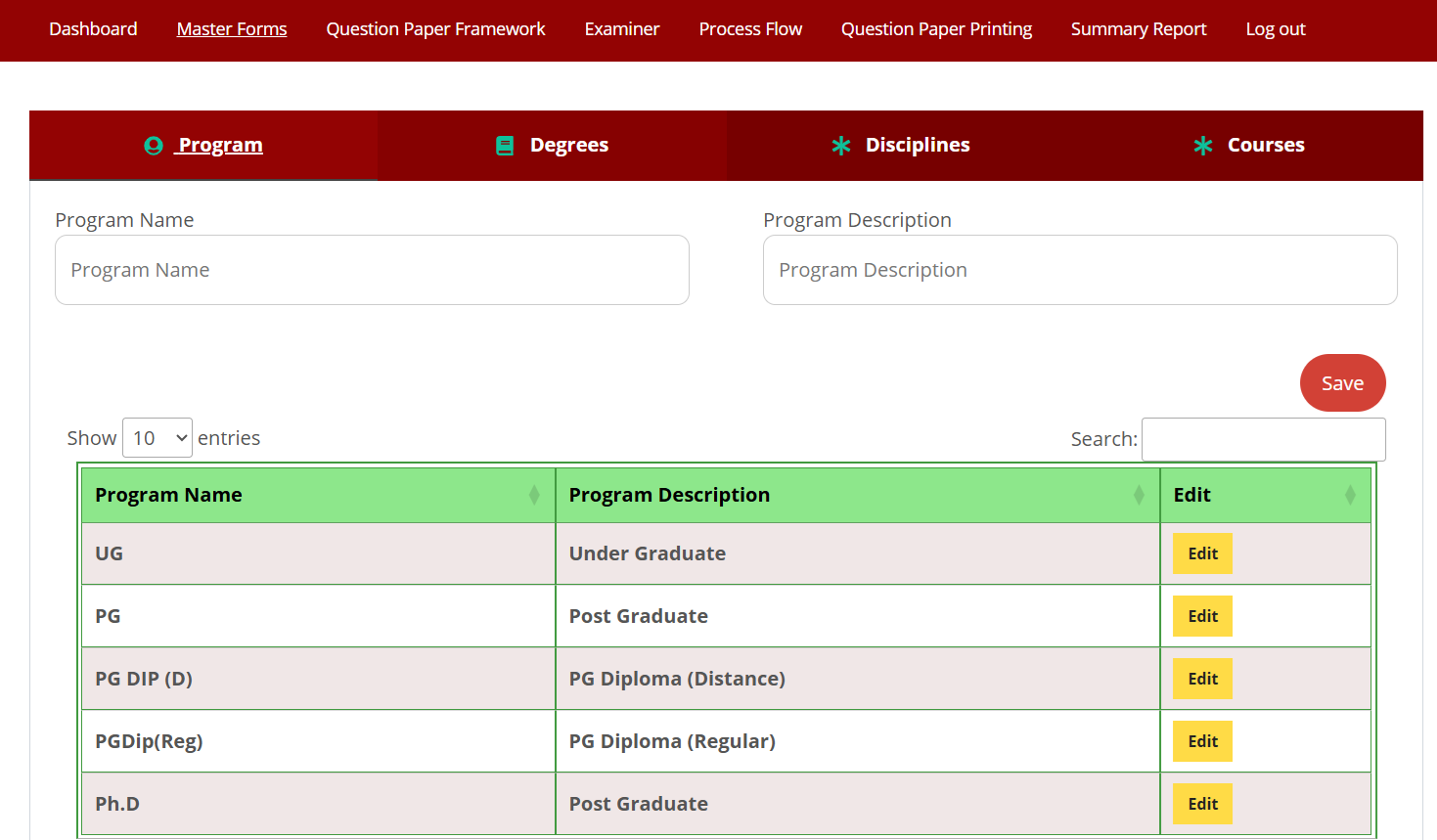Viewport: 1437px width, 840px height.
Task: Sort by Program Name column arrows
Action: pos(534,495)
